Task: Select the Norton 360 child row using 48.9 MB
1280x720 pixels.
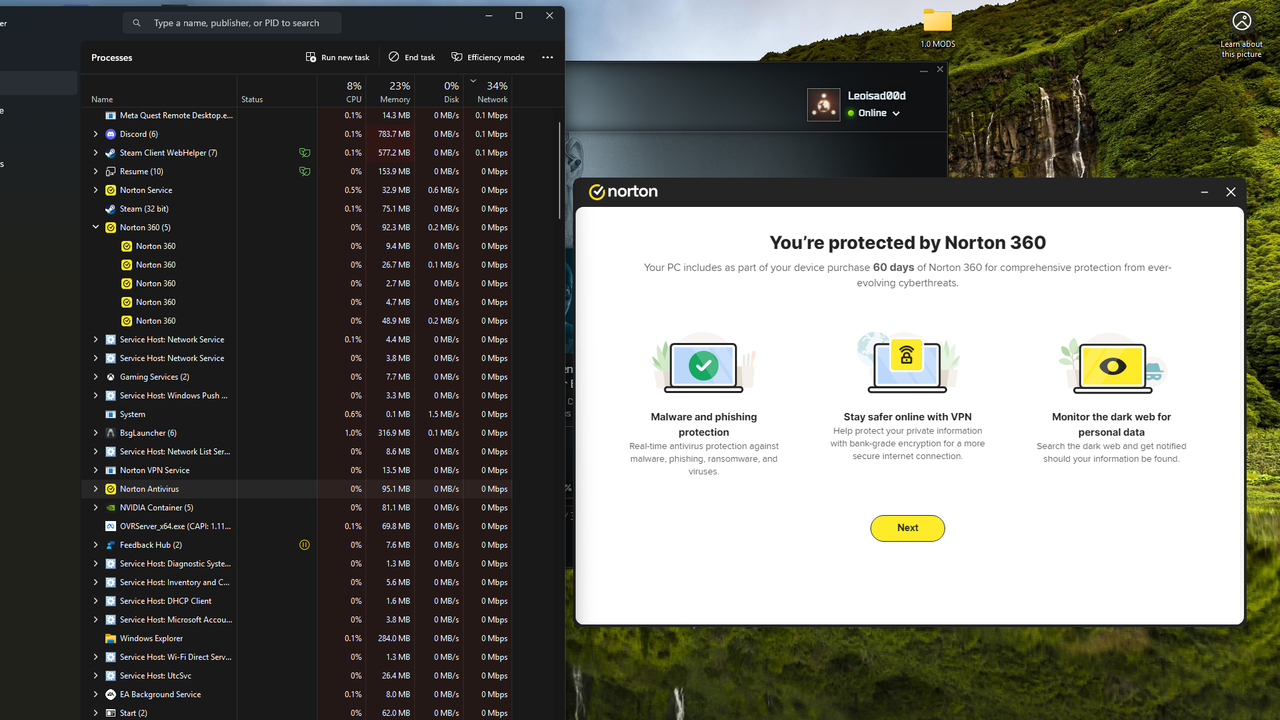Action: (x=297, y=321)
